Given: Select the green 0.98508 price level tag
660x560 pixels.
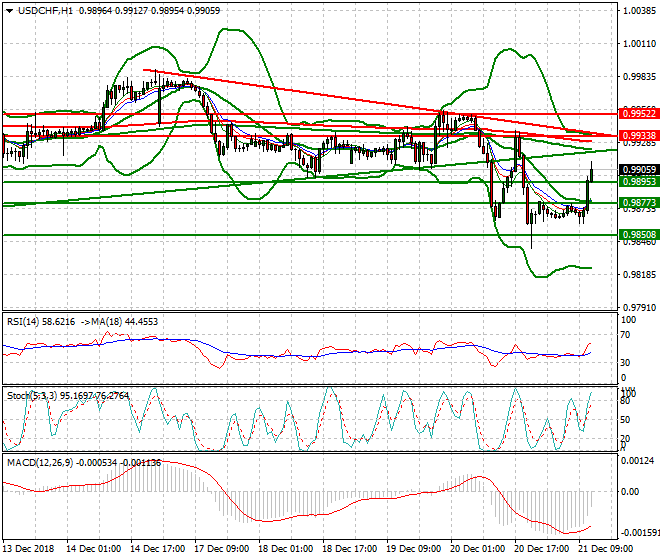Looking at the screenshot, I should tap(638, 235).
